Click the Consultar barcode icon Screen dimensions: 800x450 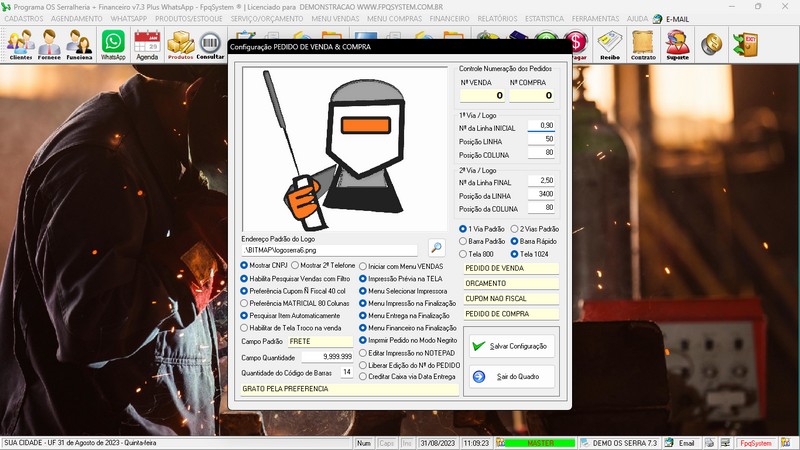210,44
